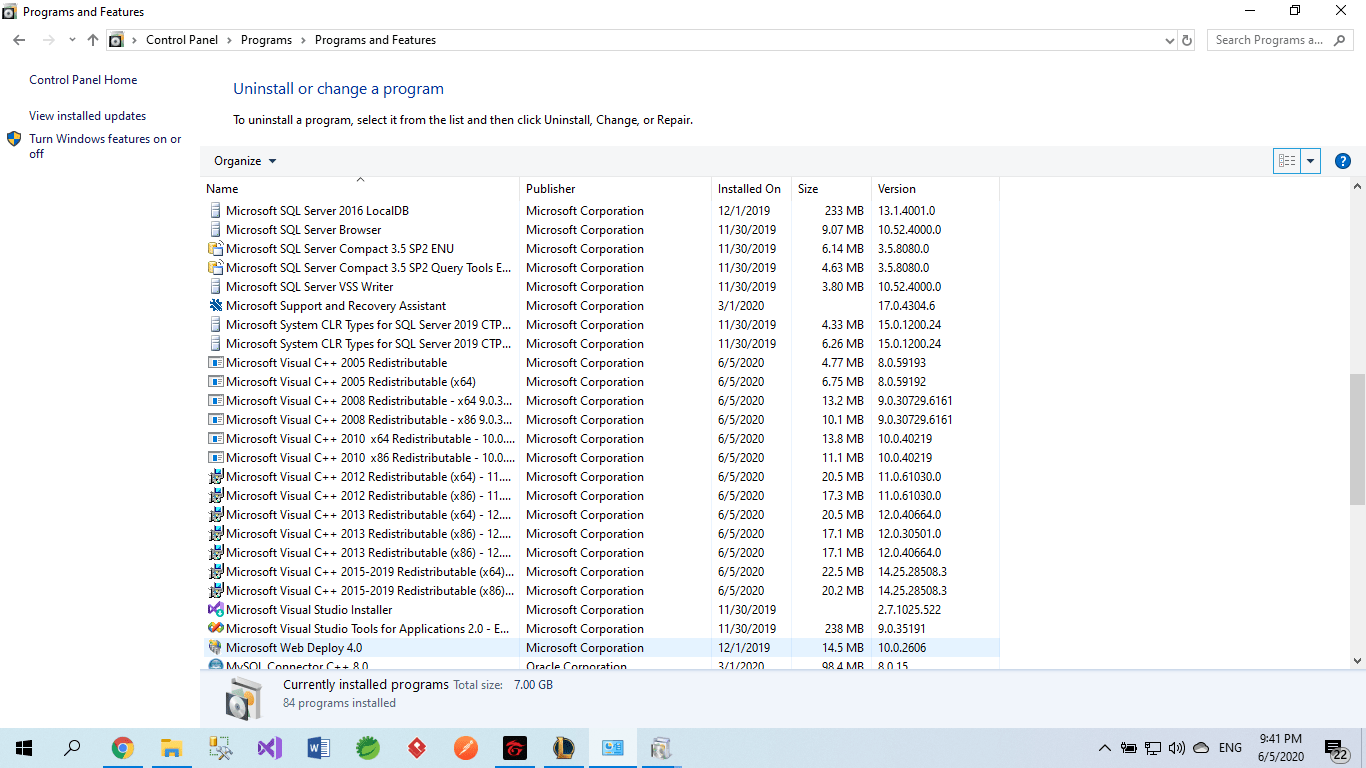
Task: Click the Microsoft Web Deploy 4.0 icon
Action: (x=215, y=648)
